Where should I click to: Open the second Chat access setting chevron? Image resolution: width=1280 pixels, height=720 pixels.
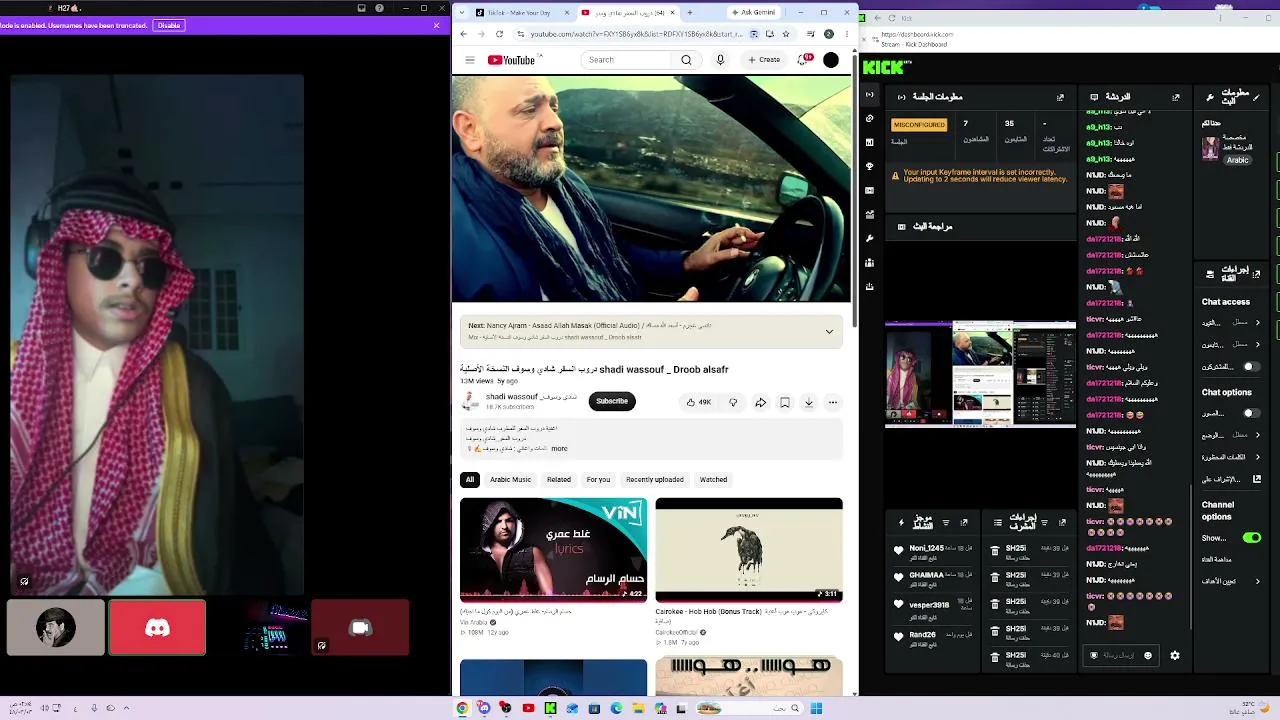tap(1258, 344)
